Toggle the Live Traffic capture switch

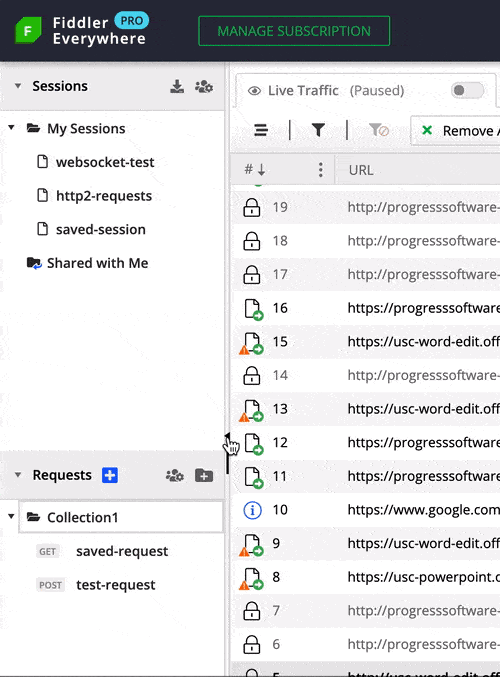[467, 90]
